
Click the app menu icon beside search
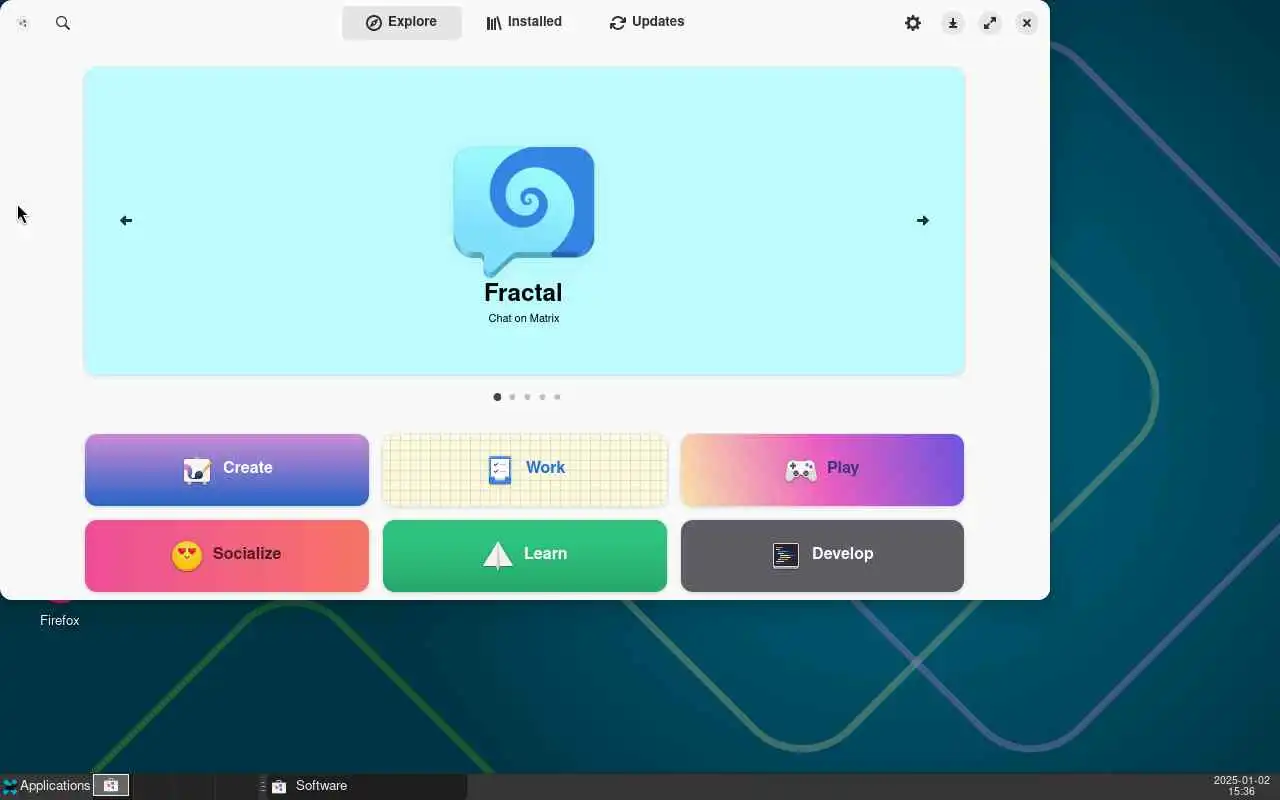(23, 23)
